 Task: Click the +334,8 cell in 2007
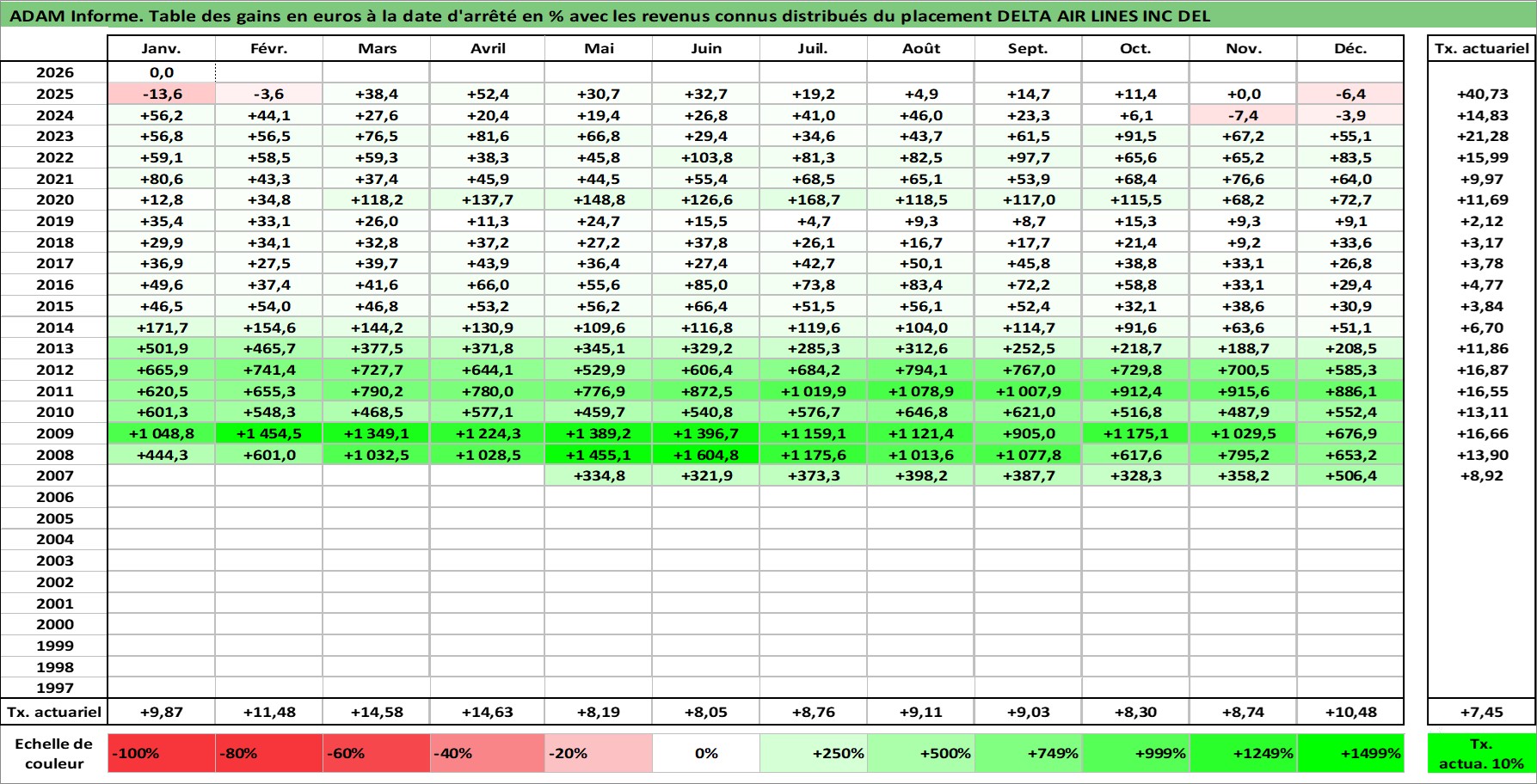tap(599, 476)
